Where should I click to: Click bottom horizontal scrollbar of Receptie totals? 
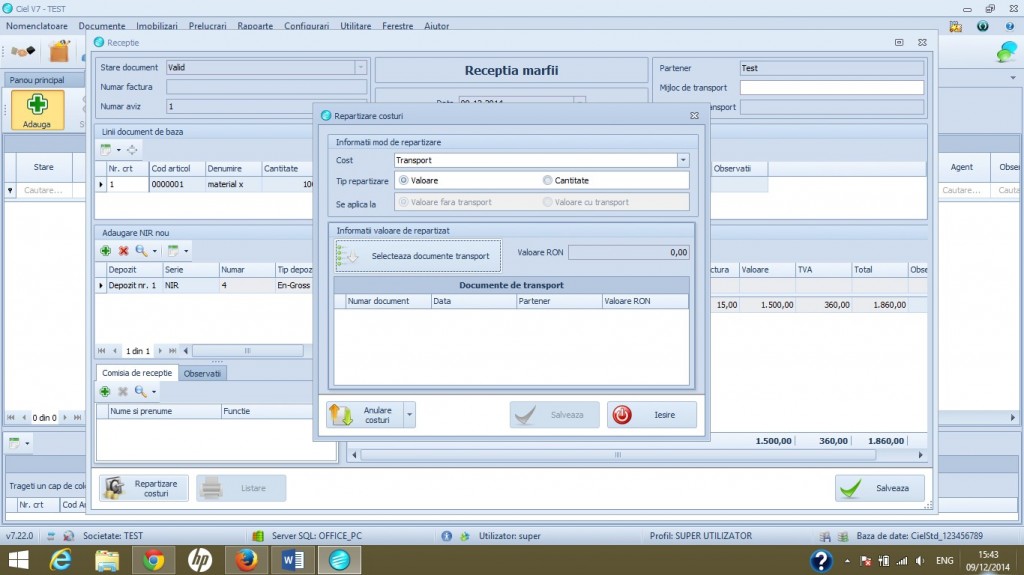[x=618, y=455]
